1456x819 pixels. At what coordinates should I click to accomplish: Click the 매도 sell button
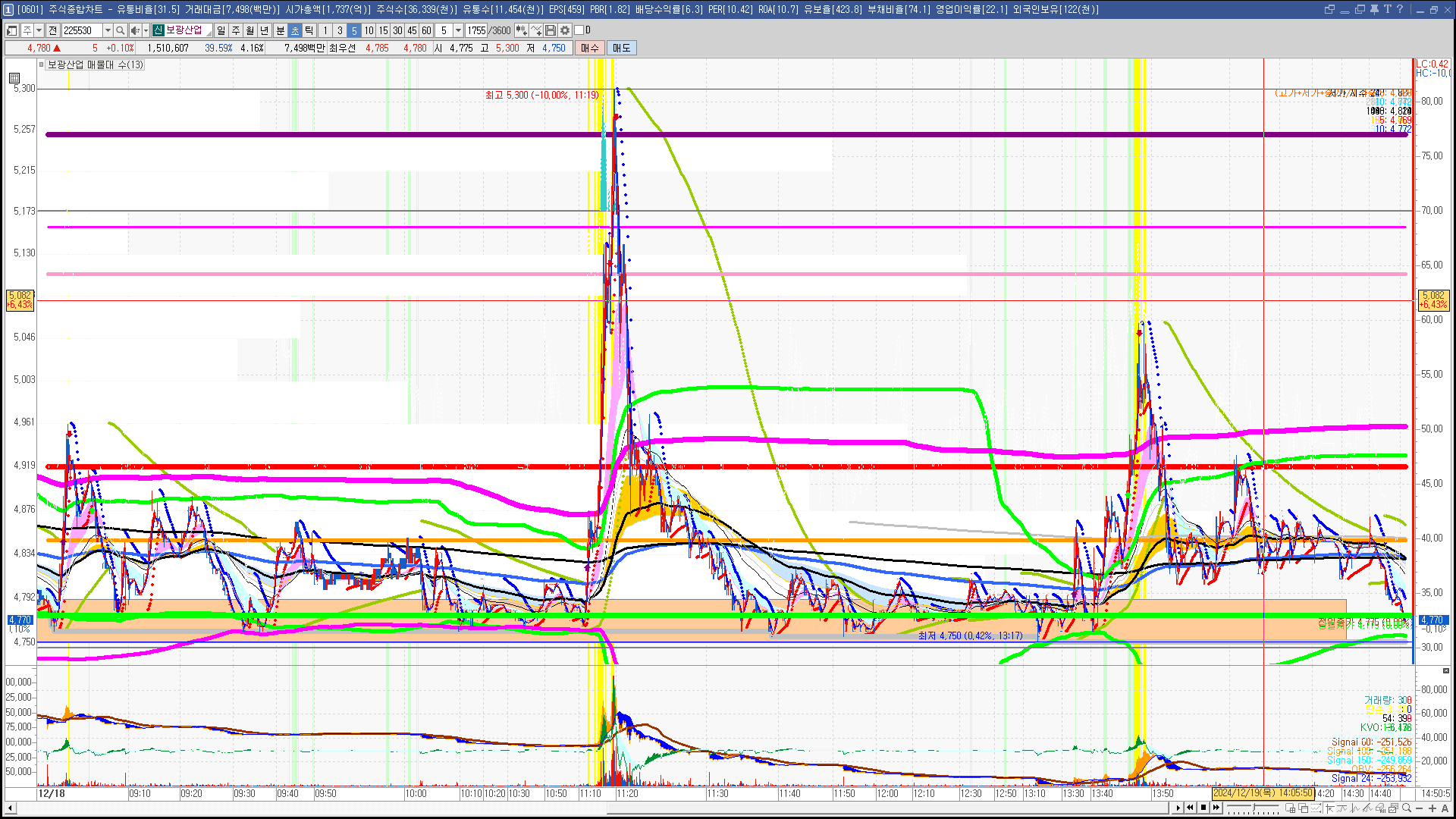(x=622, y=48)
